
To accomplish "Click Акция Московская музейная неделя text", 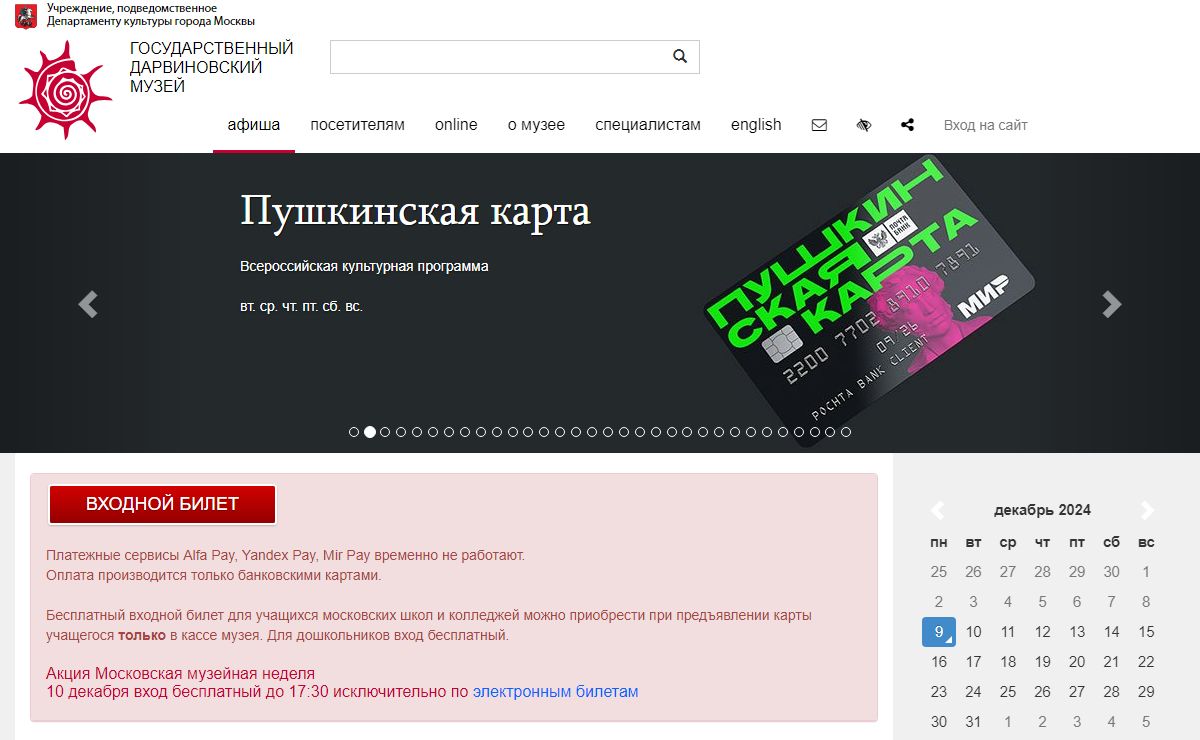I will [180, 673].
